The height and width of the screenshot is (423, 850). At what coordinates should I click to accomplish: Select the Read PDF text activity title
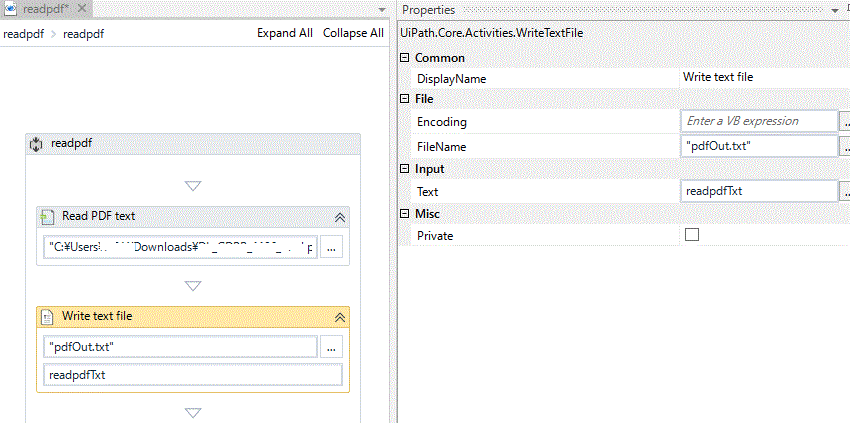point(99,216)
